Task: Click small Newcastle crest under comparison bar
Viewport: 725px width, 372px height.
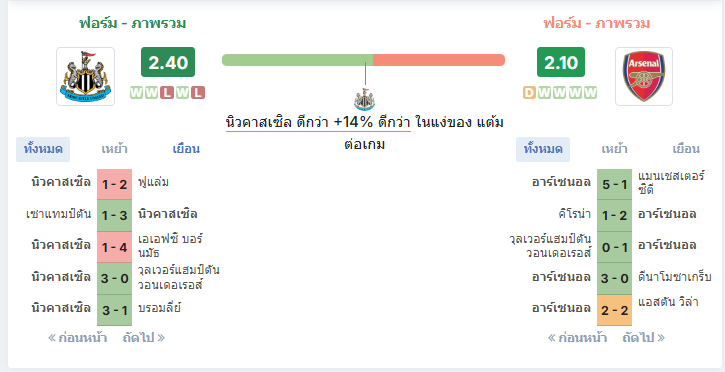Action: tap(364, 99)
